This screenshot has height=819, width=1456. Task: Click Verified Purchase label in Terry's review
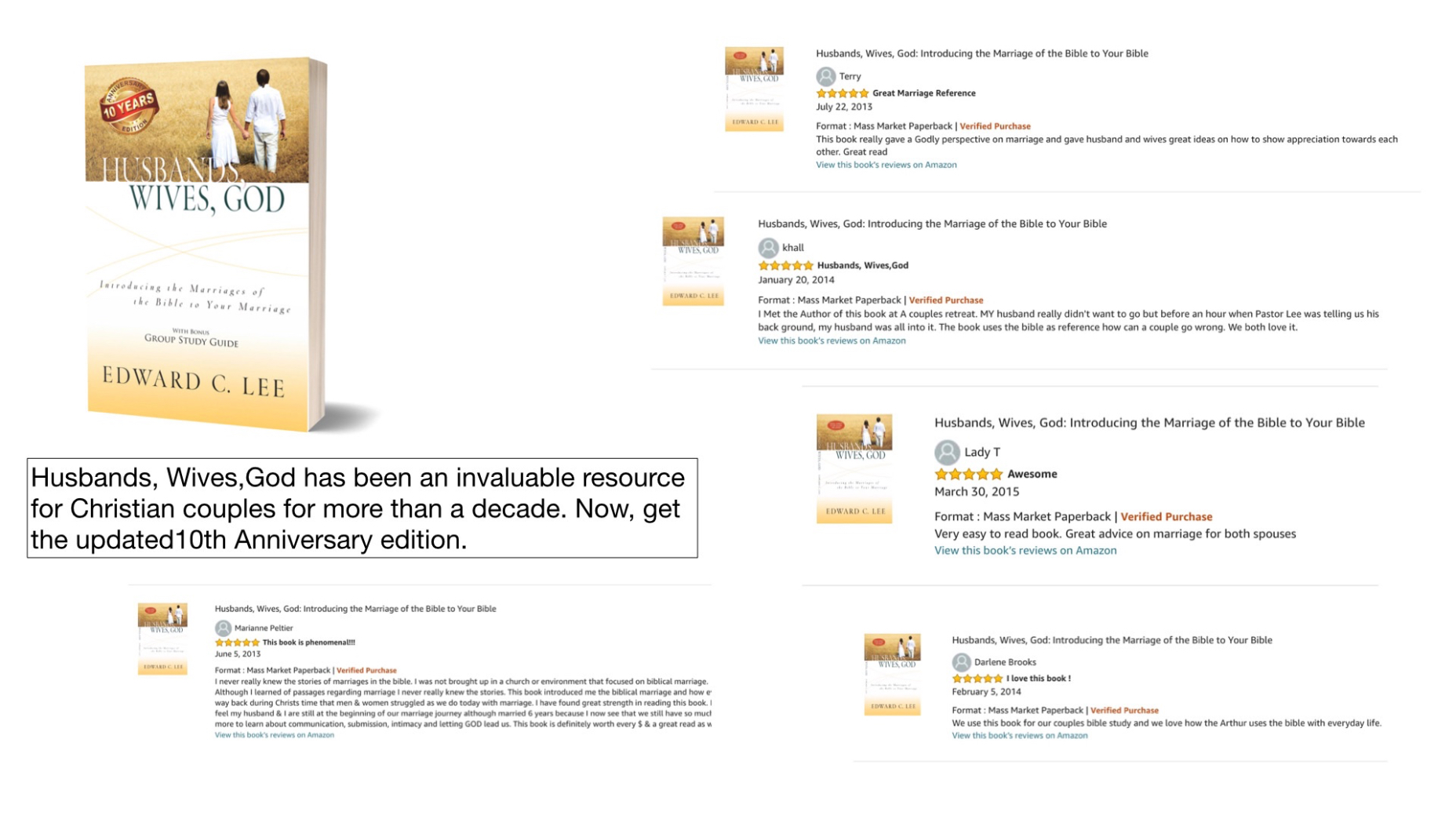click(x=995, y=126)
